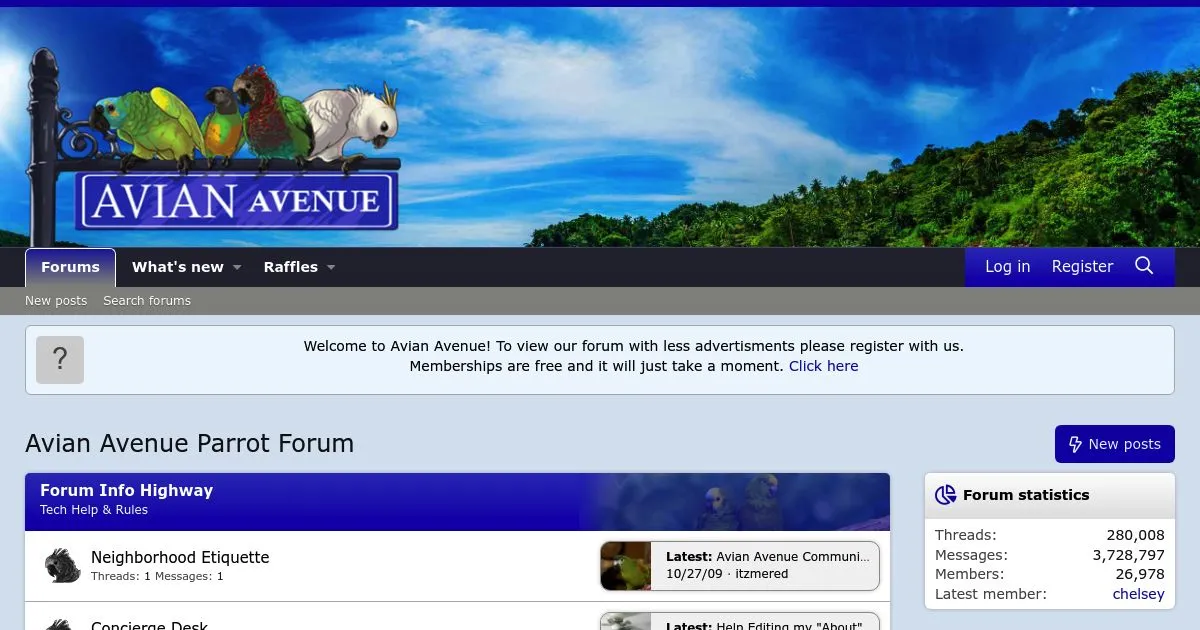The image size is (1200, 630).
Task: Click the Members: 26,978 statistic
Action: (x=1050, y=574)
